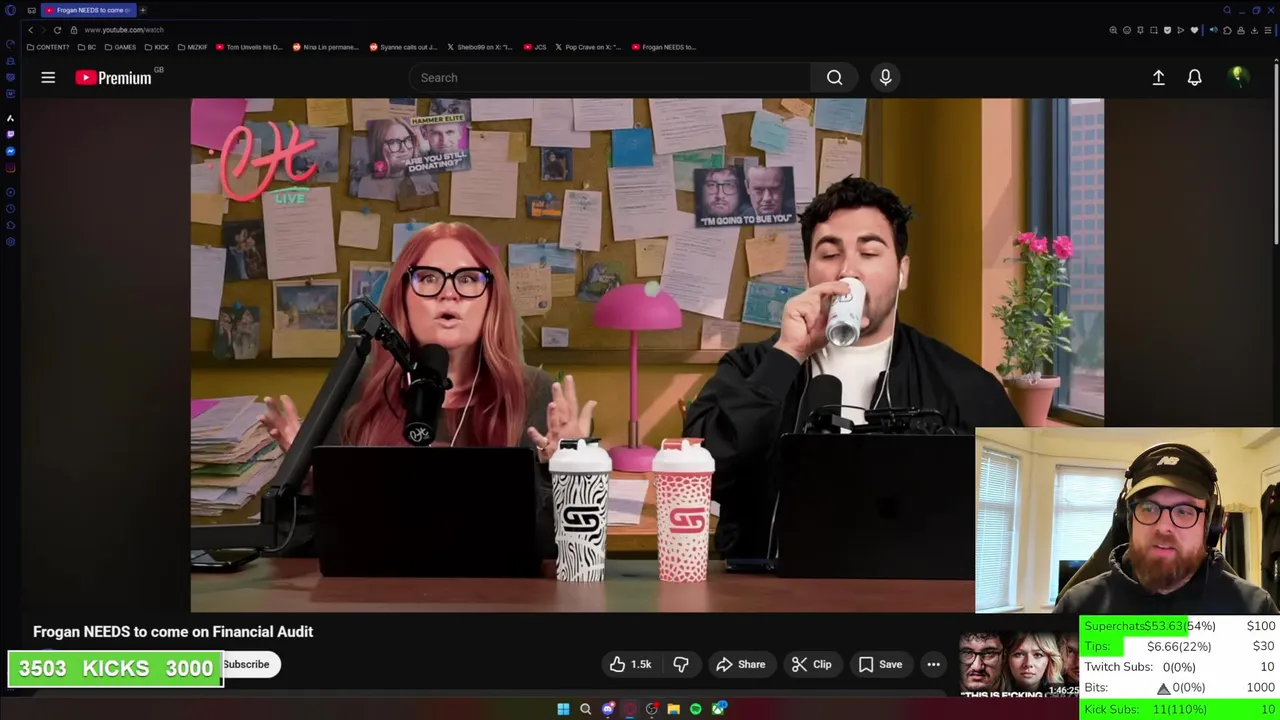Click the Clip button
Viewport: 1280px width, 720px height.
[x=811, y=664]
